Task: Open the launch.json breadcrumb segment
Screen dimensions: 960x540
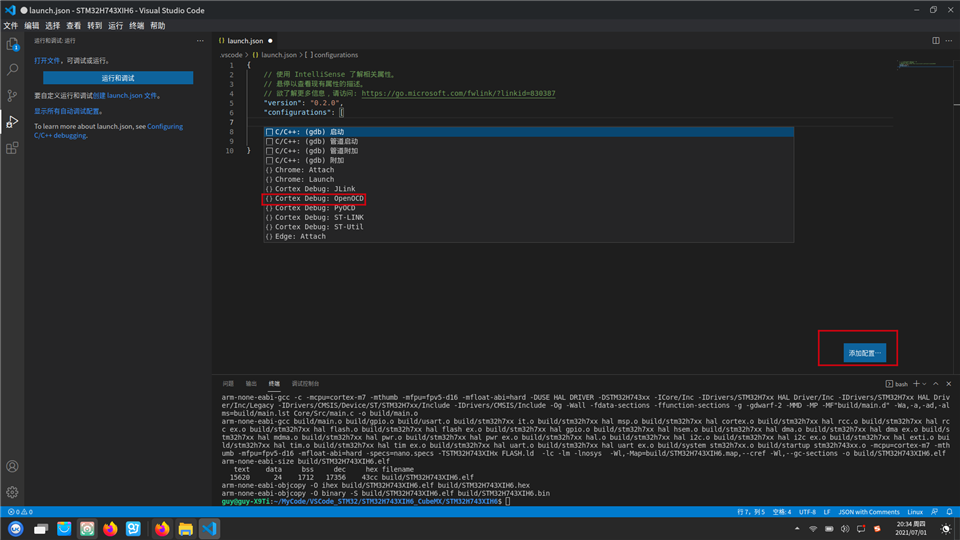Action: point(275,55)
